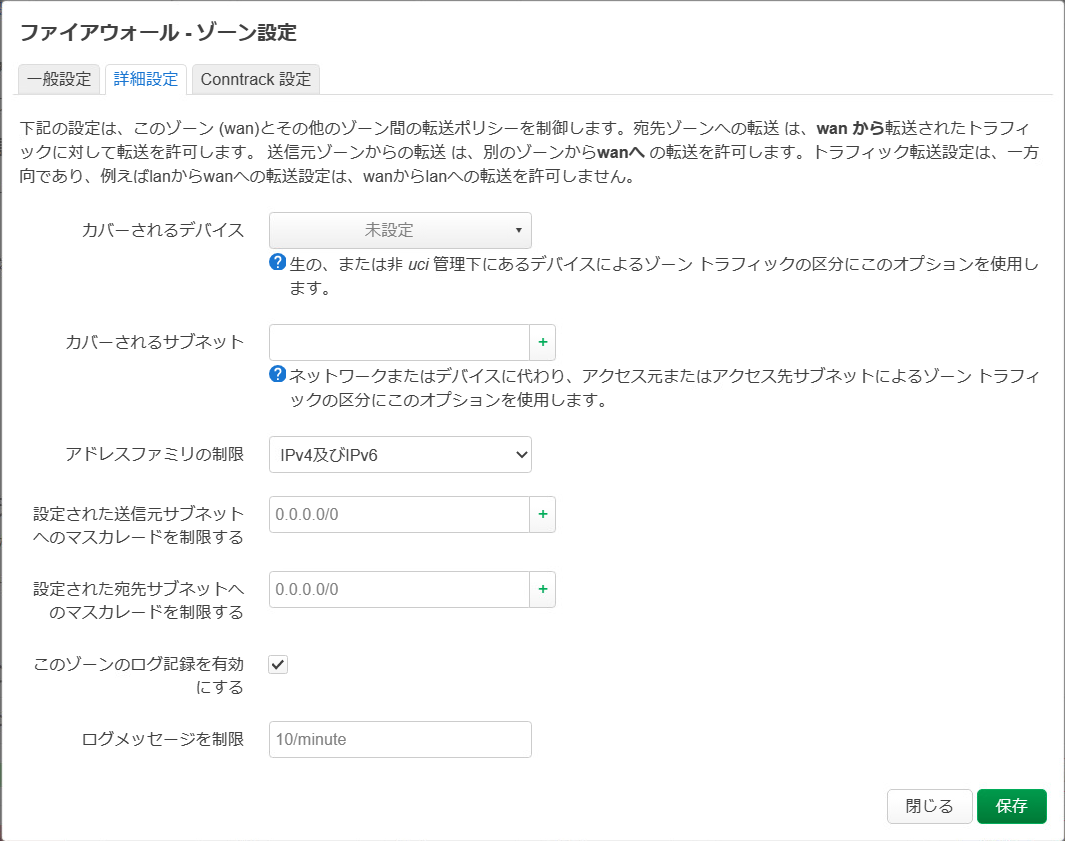Image resolution: width=1065 pixels, height=841 pixels.
Task: Click the dropdown arrow on 未設定 selector
Action: point(518,230)
